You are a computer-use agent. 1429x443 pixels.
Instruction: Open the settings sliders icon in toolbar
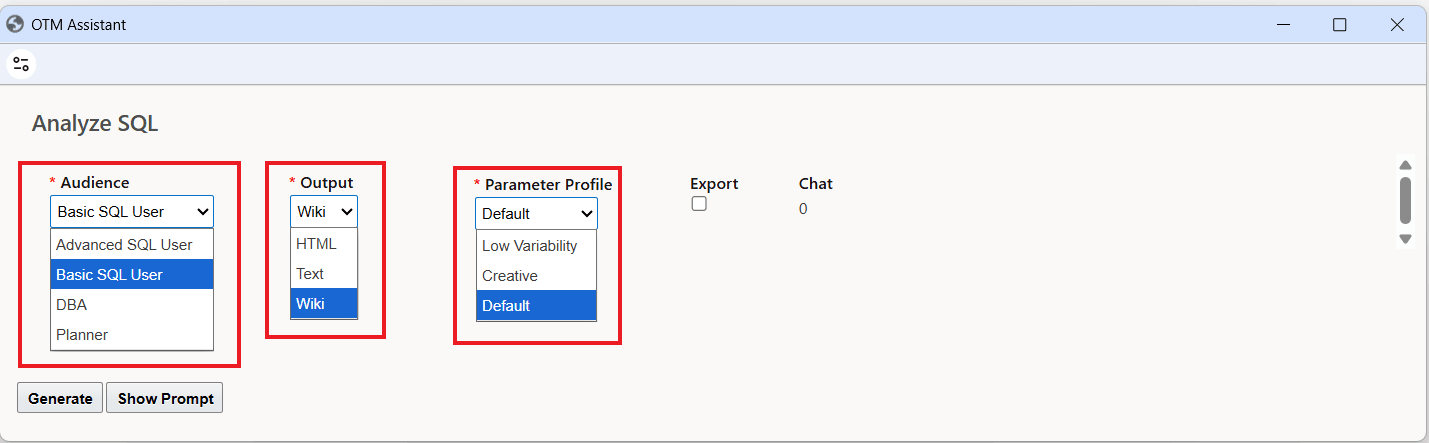tap(21, 65)
